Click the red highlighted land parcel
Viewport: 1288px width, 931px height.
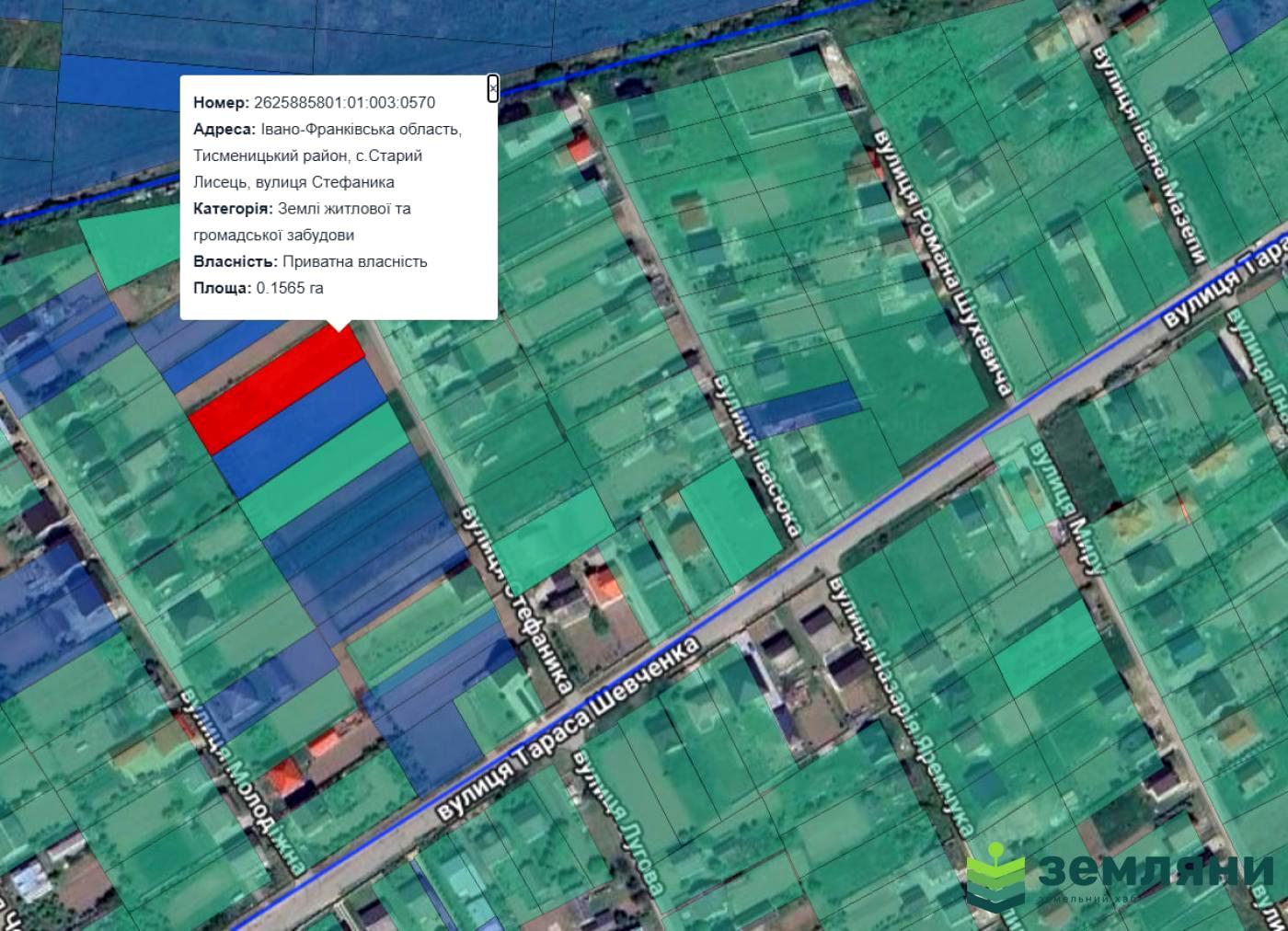[x=276, y=390]
